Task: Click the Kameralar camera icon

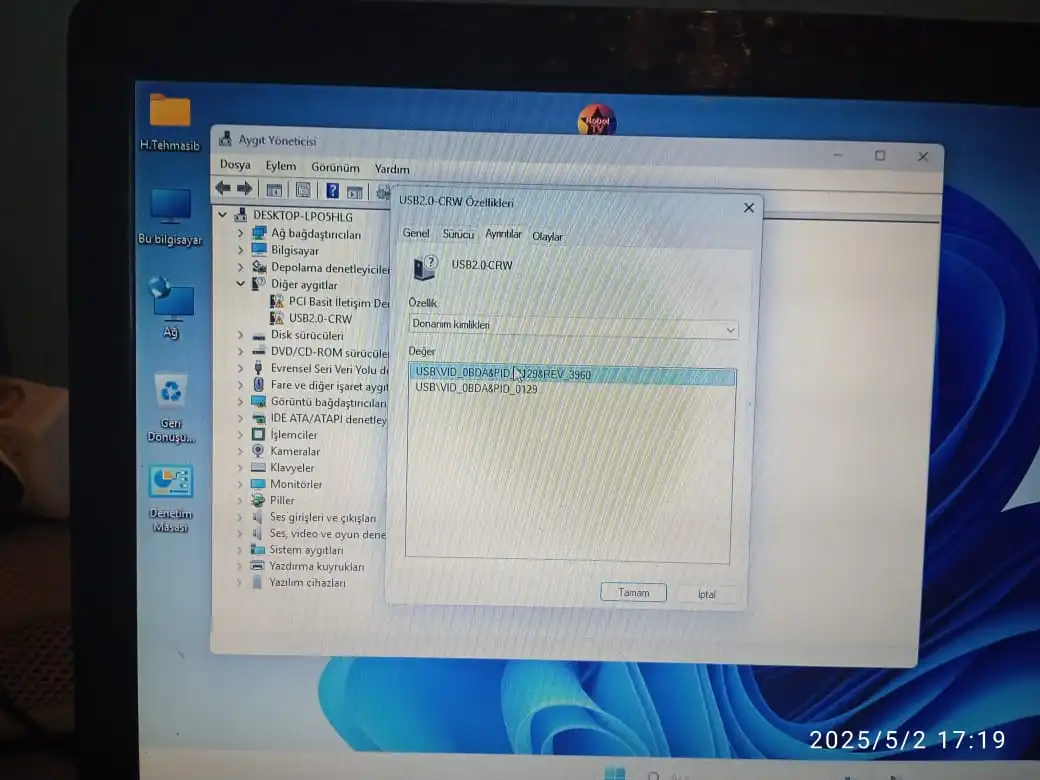Action: 258,450
